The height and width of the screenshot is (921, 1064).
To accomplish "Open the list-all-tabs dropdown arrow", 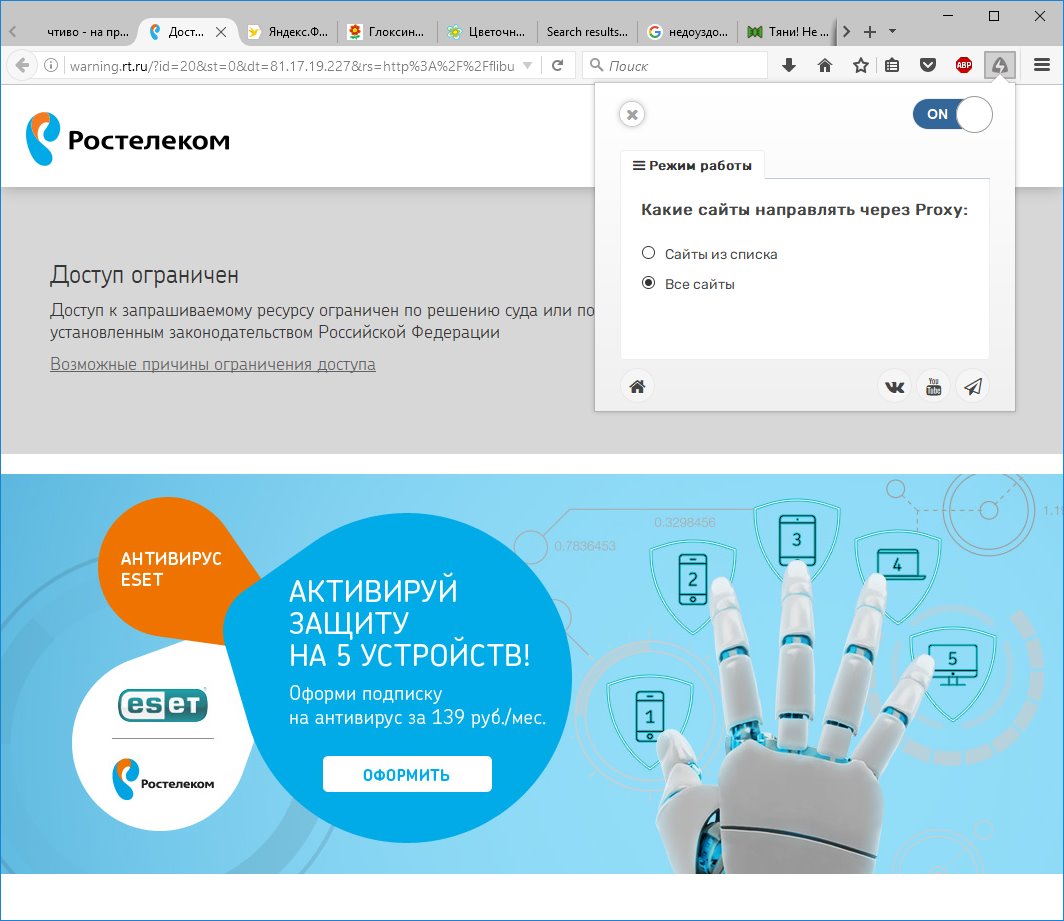I will [893, 32].
